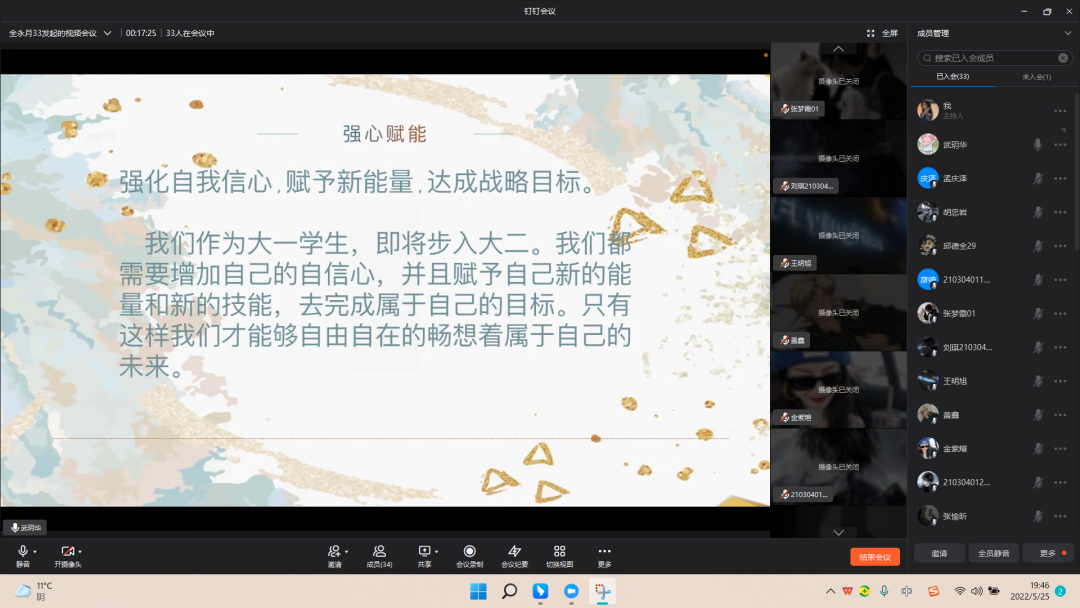Screen dimensions: 1080x608
Task: Clear the member search with X icon
Action: pyautogui.click(x=1063, y=58)
